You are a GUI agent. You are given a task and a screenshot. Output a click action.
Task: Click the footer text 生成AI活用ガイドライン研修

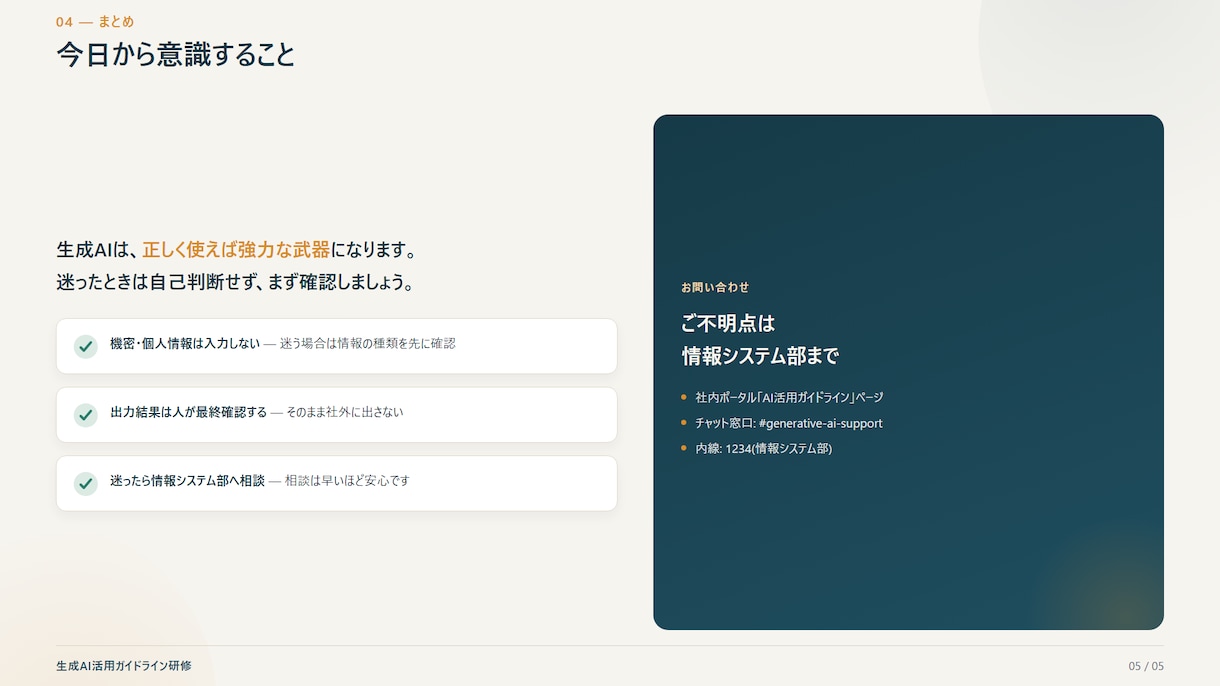124,666
